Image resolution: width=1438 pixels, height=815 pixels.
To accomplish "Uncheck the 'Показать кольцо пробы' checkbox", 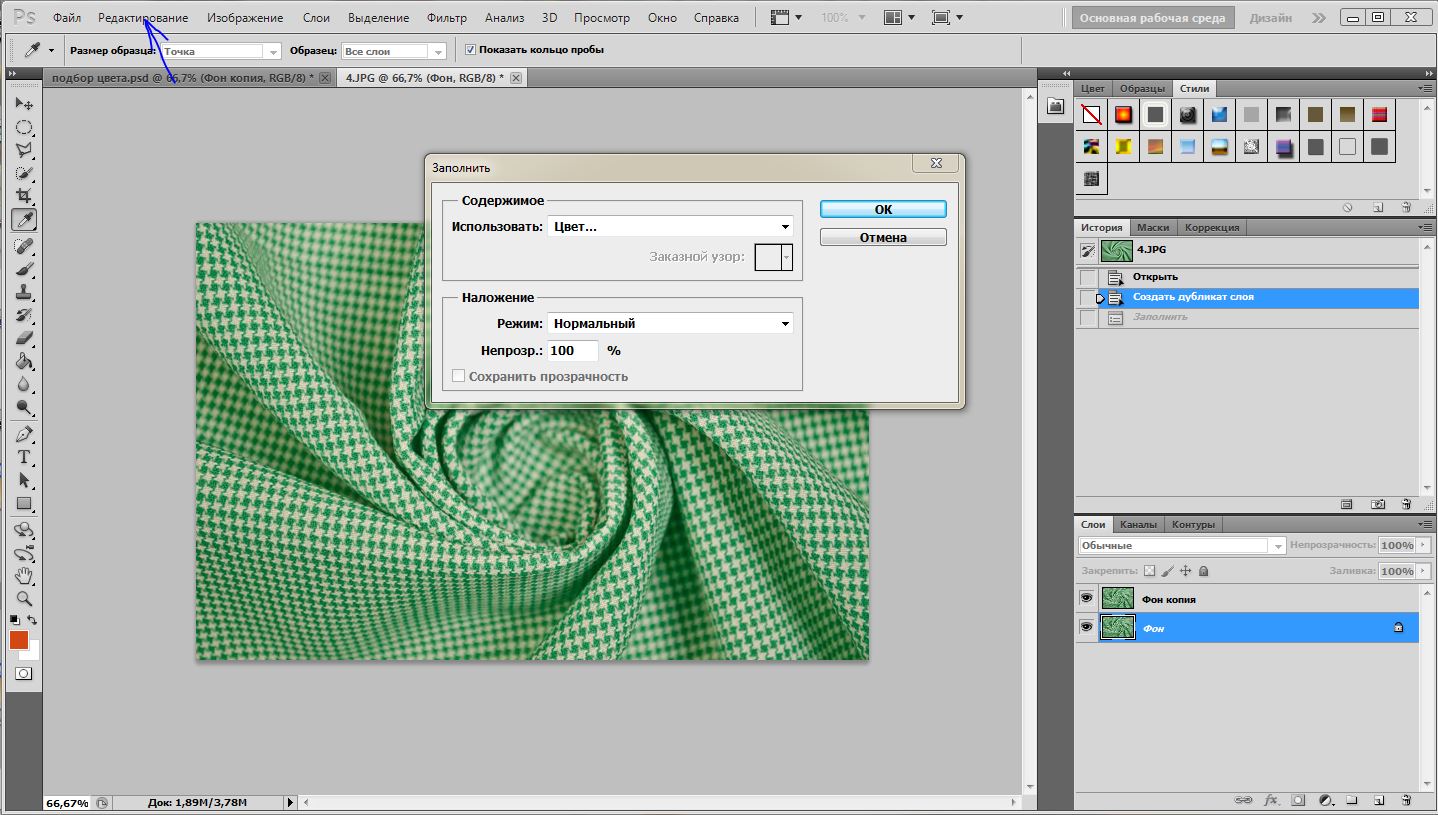I will pos(471,50).
